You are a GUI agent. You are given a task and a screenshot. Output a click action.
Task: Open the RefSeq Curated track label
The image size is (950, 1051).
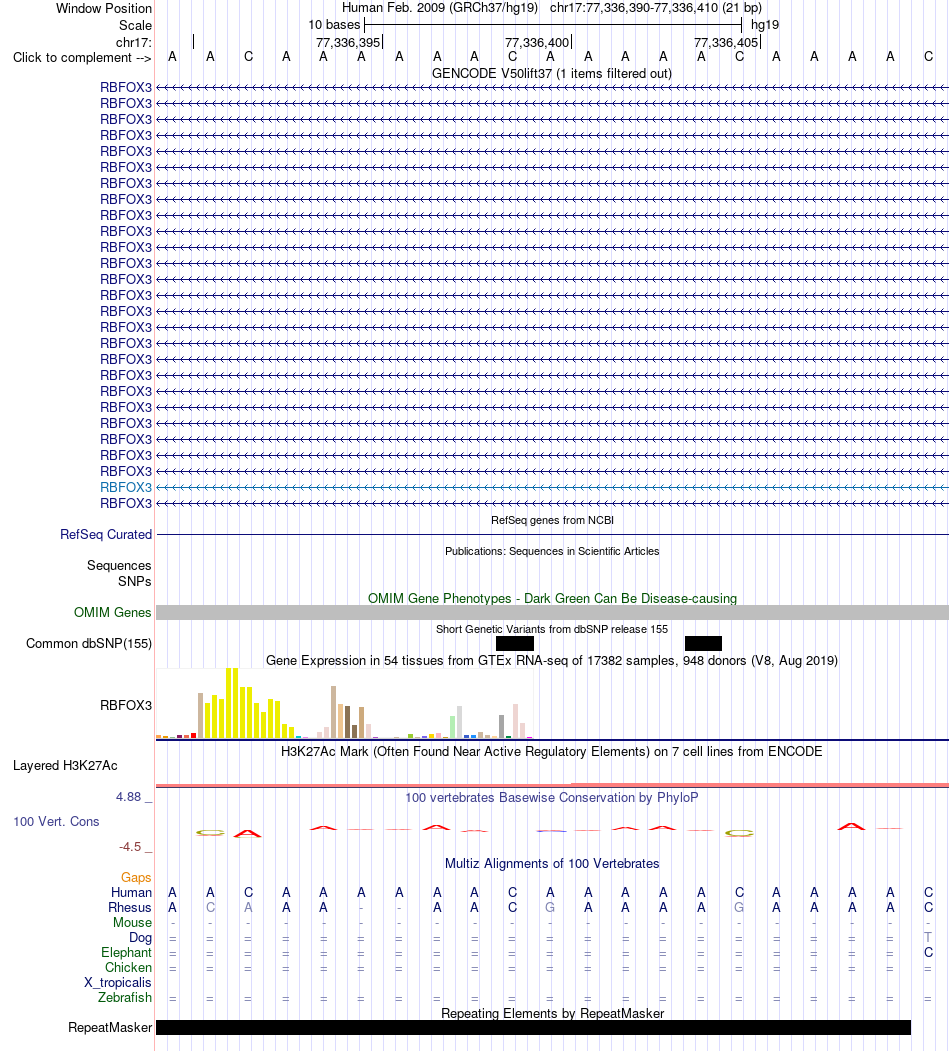[106, 534]
